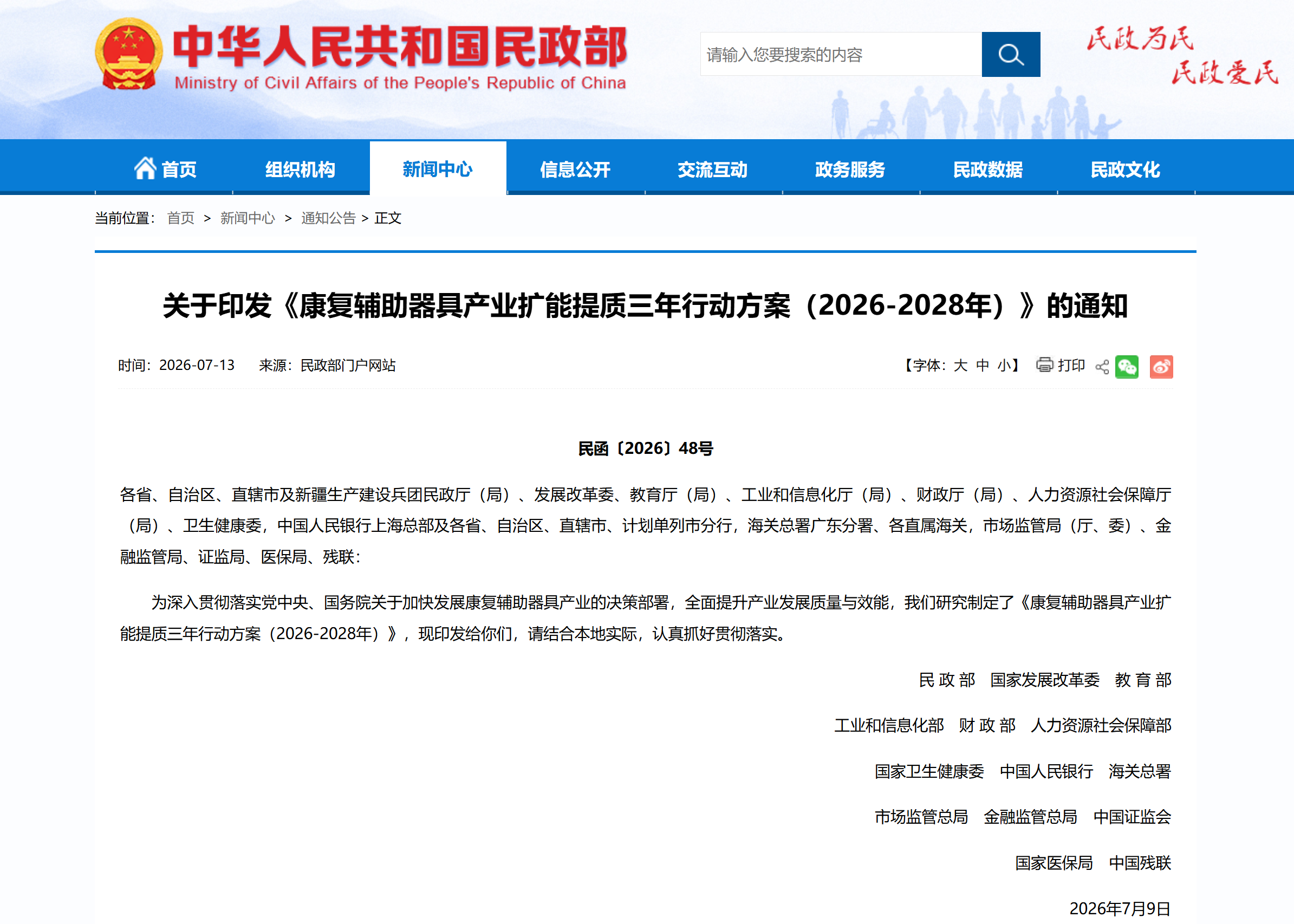Select the 新闻中心 navigation tab
Image resolution: width=1294 pixels, height=924 pixels.
pyautogui.click(x=438, y=169)
